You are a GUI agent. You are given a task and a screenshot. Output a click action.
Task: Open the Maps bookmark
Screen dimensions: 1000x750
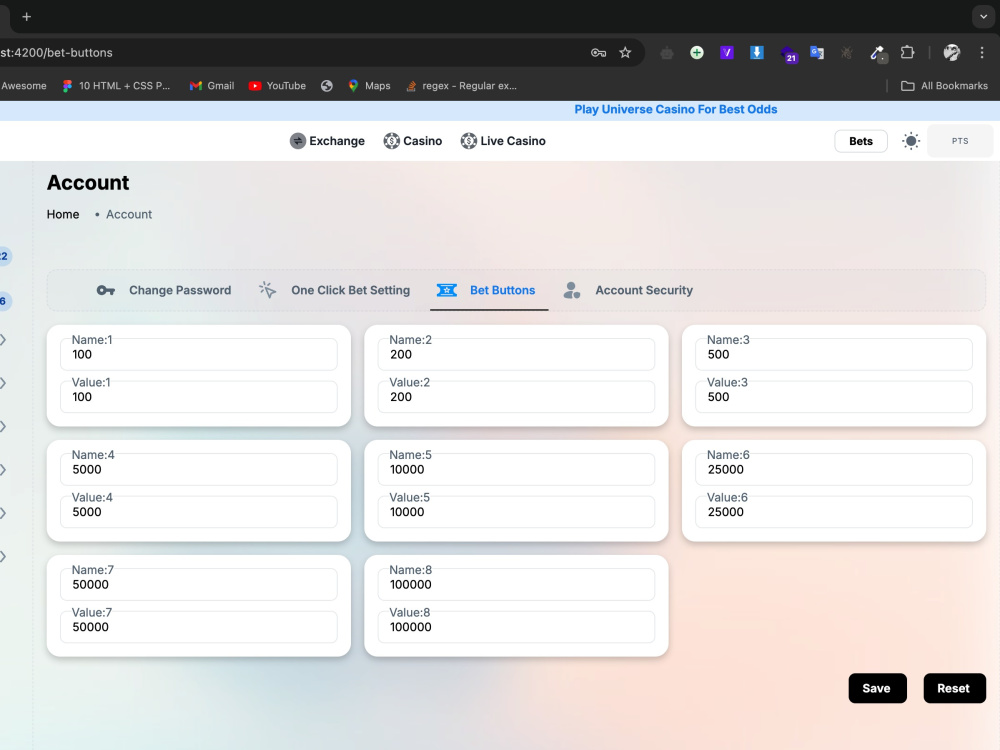(x=369, y=85)
